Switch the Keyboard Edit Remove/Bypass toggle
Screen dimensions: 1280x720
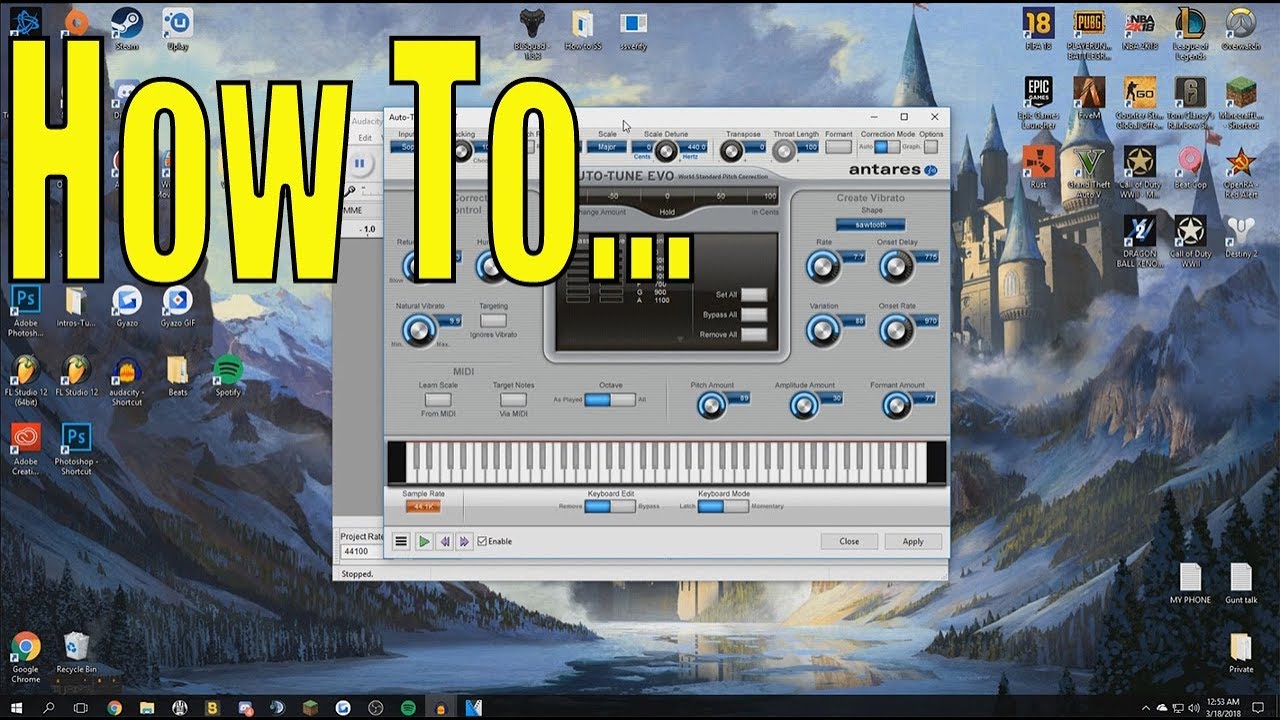point(610,506)
